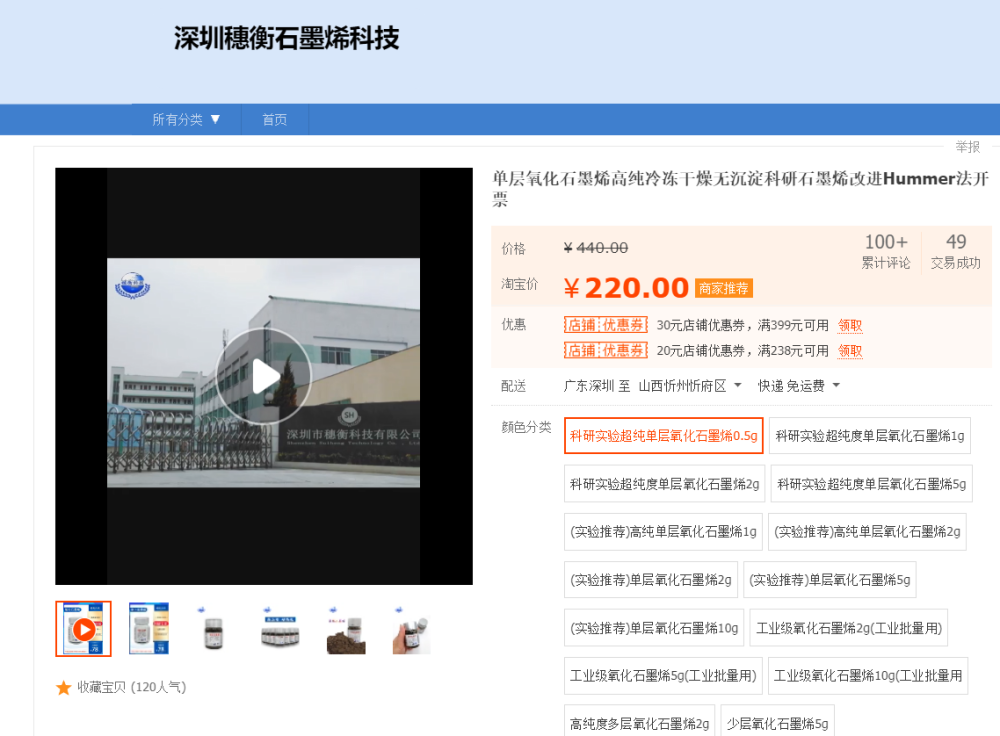
Task: Select the 科研实验超纯度单层氧化石墨烯1g variant
Action: (868, 435)
